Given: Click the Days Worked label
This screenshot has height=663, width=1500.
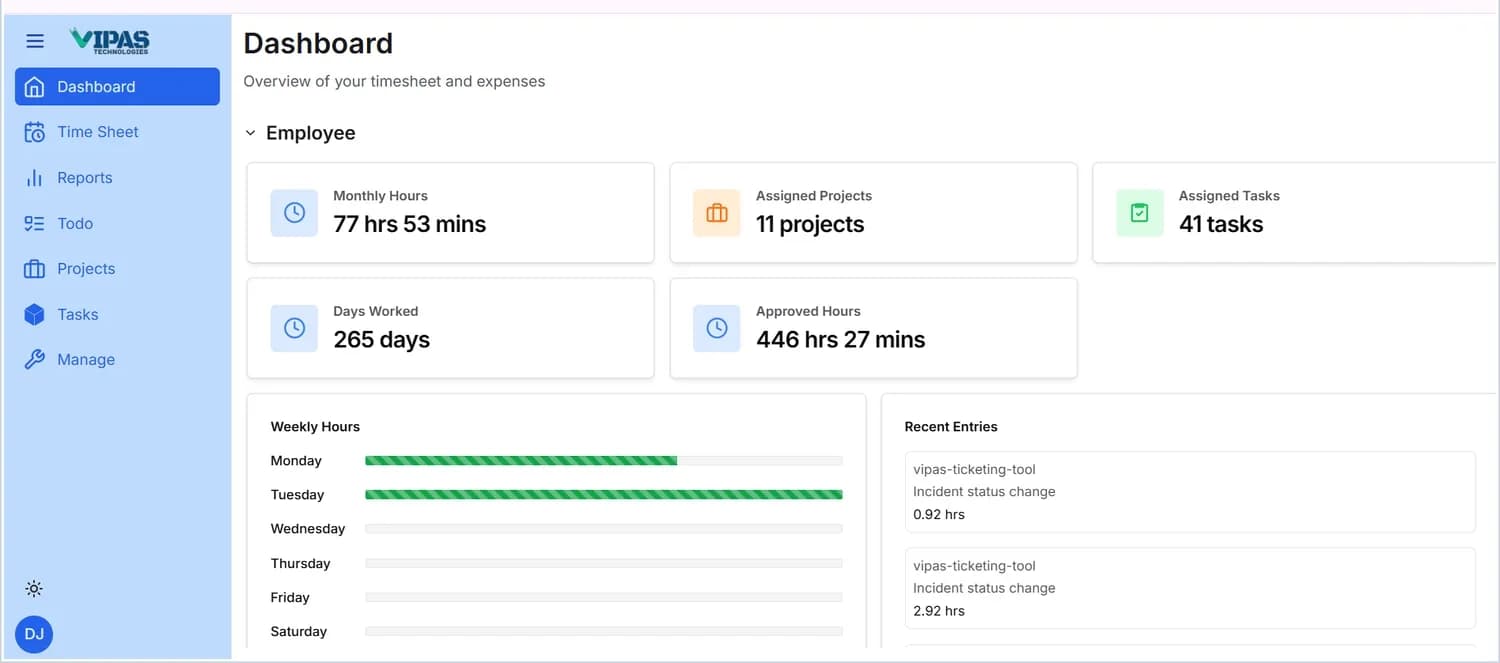Looking at the screenshot, I should coord(376,311).
